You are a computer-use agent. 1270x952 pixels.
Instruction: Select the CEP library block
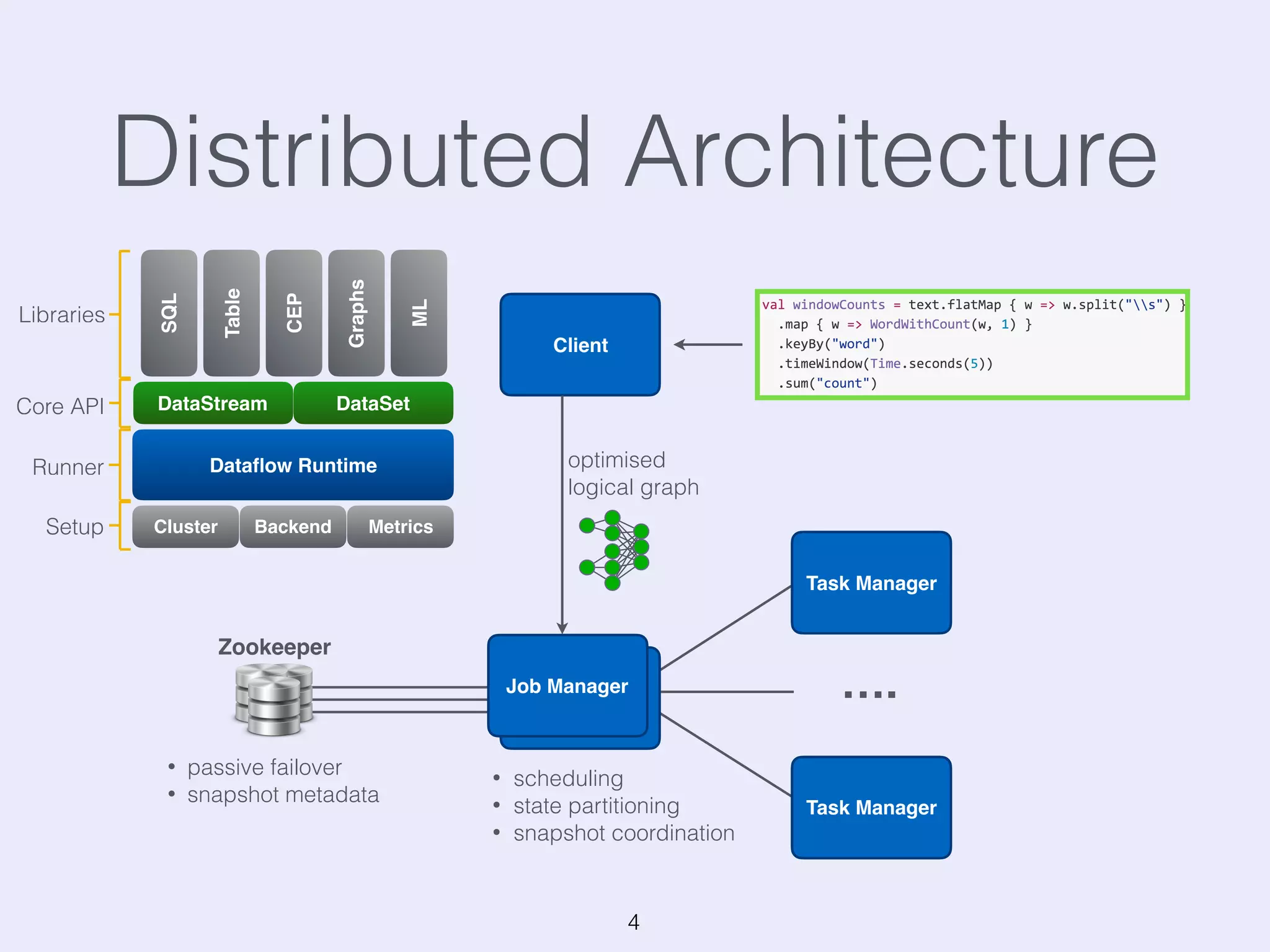294,313
